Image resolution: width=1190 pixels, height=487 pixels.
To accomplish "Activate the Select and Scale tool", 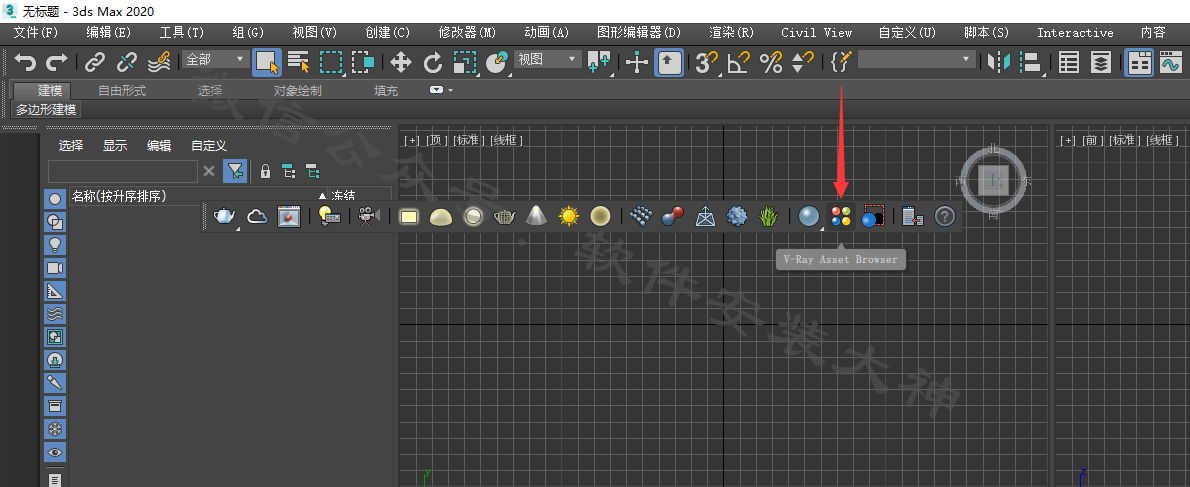I will click(x=464, y=62).
